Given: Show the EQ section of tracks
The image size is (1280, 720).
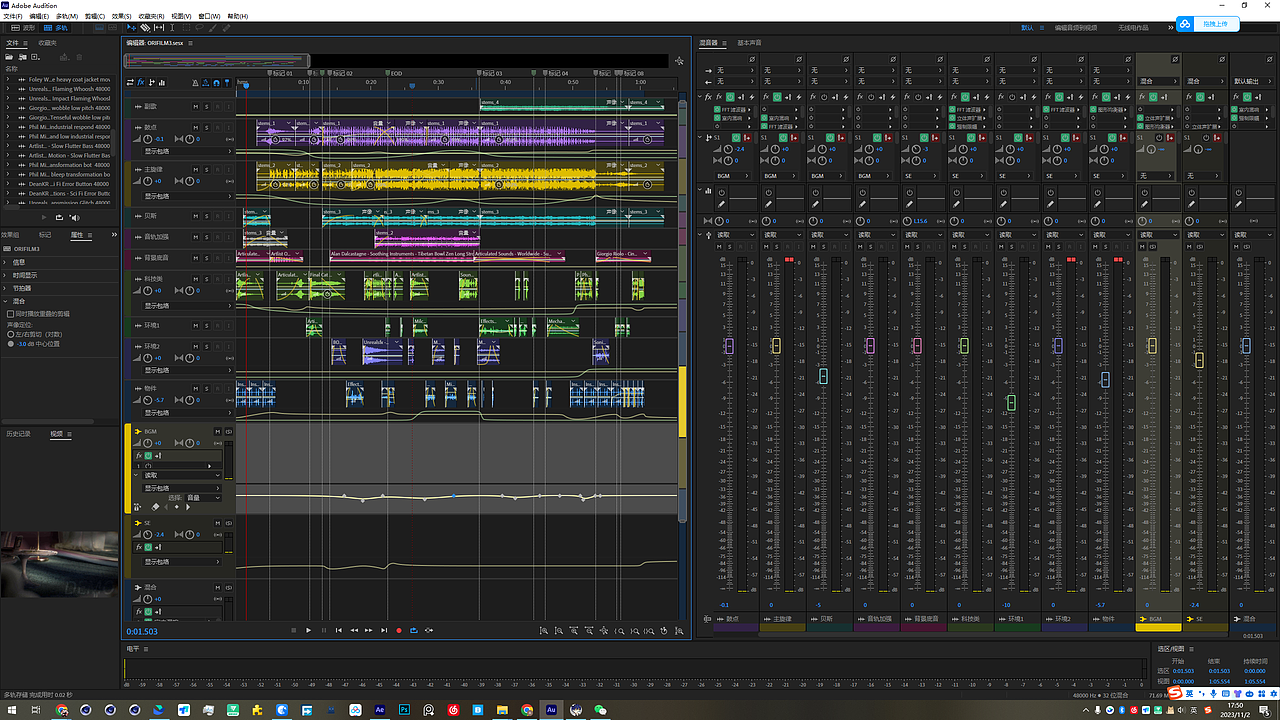Looking at the screenshot, I should pyautogui.click(x=162, y=82).
